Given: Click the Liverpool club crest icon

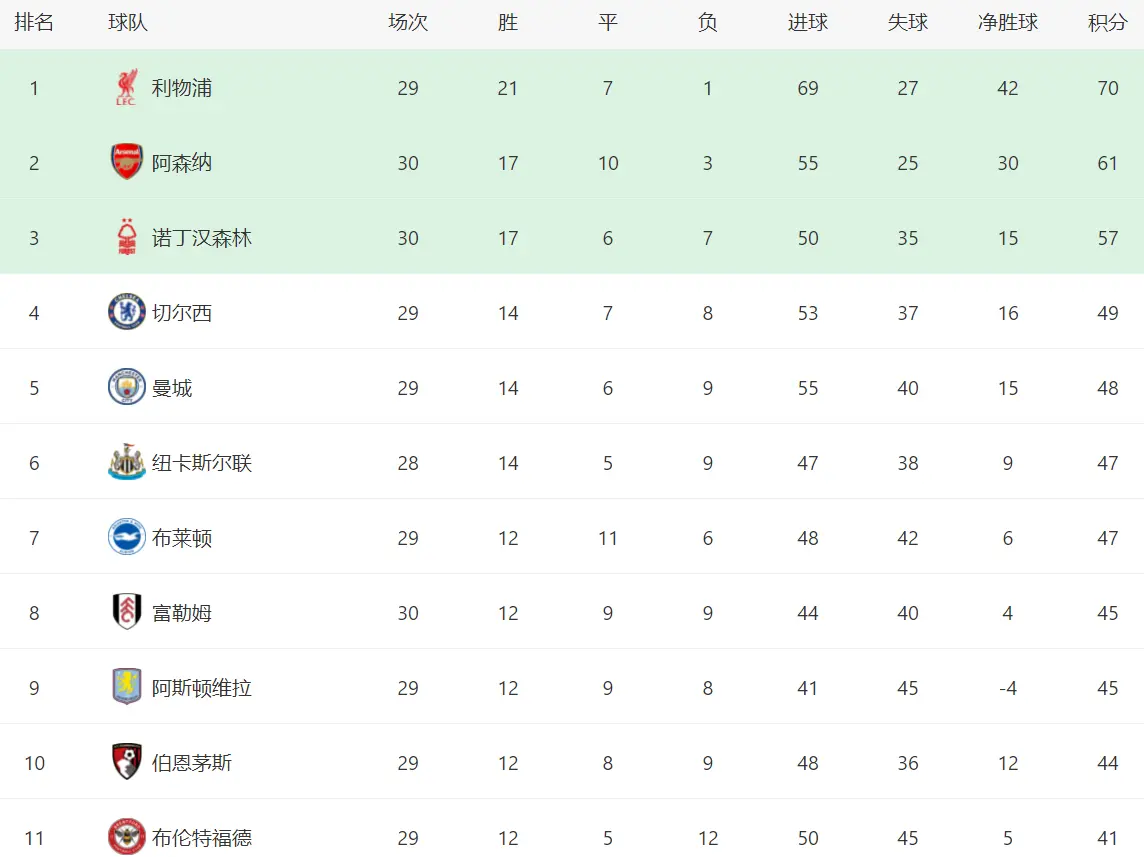Looking at the screenshot, I should (126, 88).
